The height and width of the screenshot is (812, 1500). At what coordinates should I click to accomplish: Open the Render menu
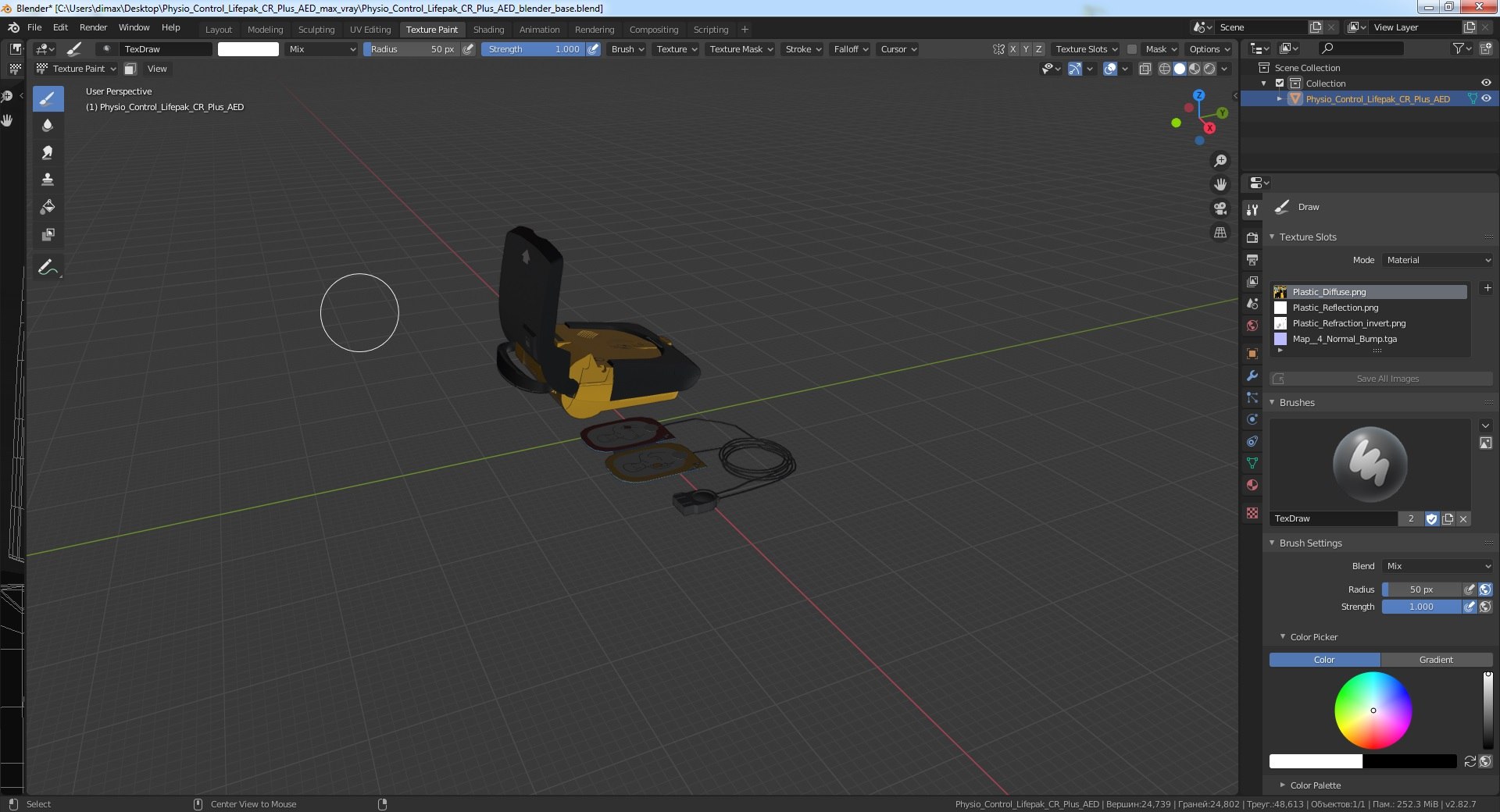(x=93, y=27)
